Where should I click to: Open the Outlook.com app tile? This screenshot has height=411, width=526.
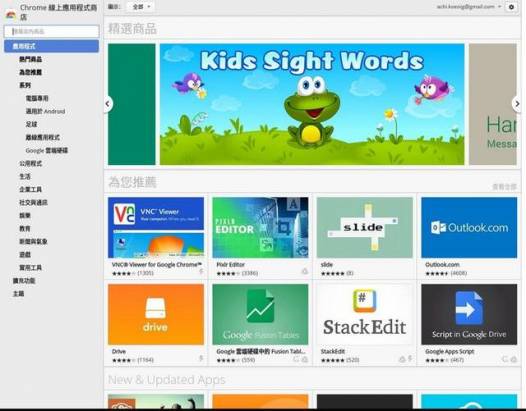click(x=469, y=227)
